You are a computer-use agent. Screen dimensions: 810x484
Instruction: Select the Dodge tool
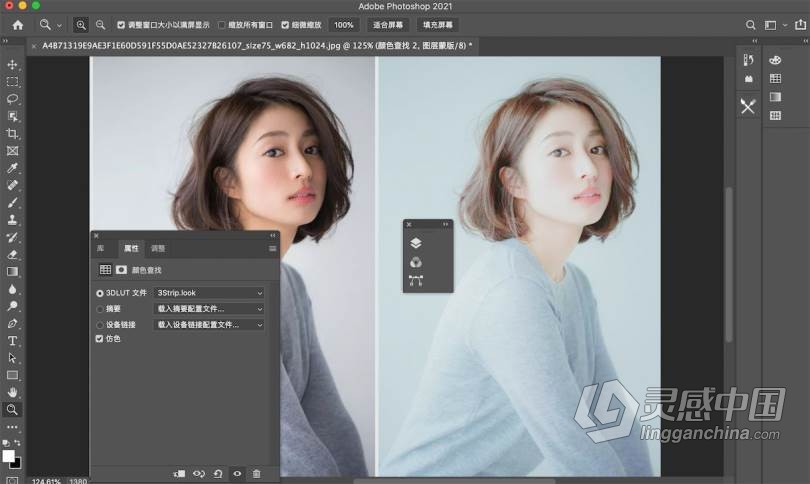[12, 306]
